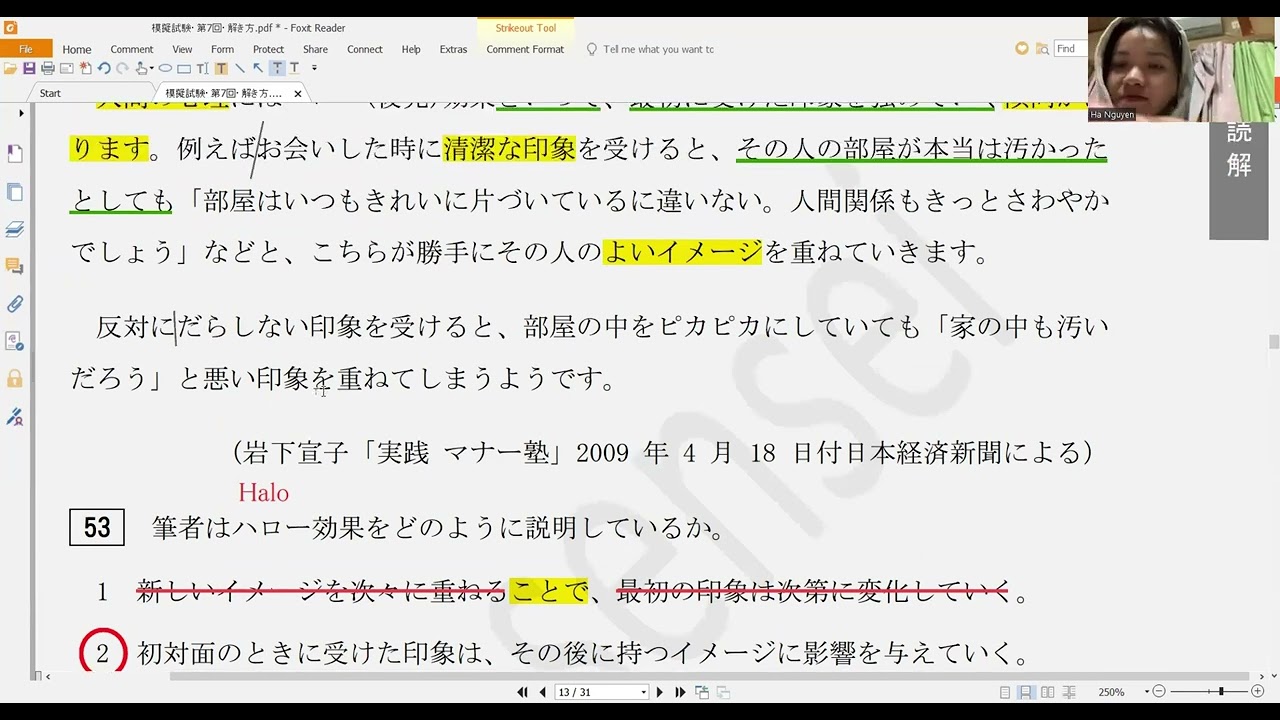Open the Security lock panel icon
Screen dimensions: 1280x720
15,379
